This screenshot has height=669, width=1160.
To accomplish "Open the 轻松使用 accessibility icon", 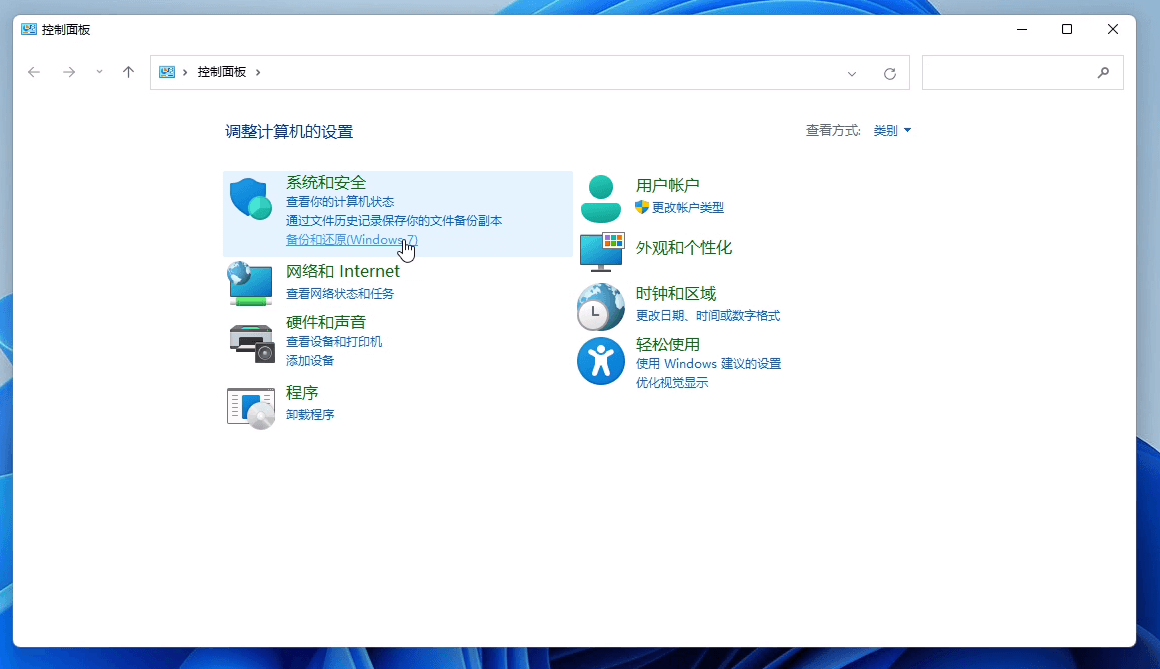I will pyautogui.click(x=601, y=361).
